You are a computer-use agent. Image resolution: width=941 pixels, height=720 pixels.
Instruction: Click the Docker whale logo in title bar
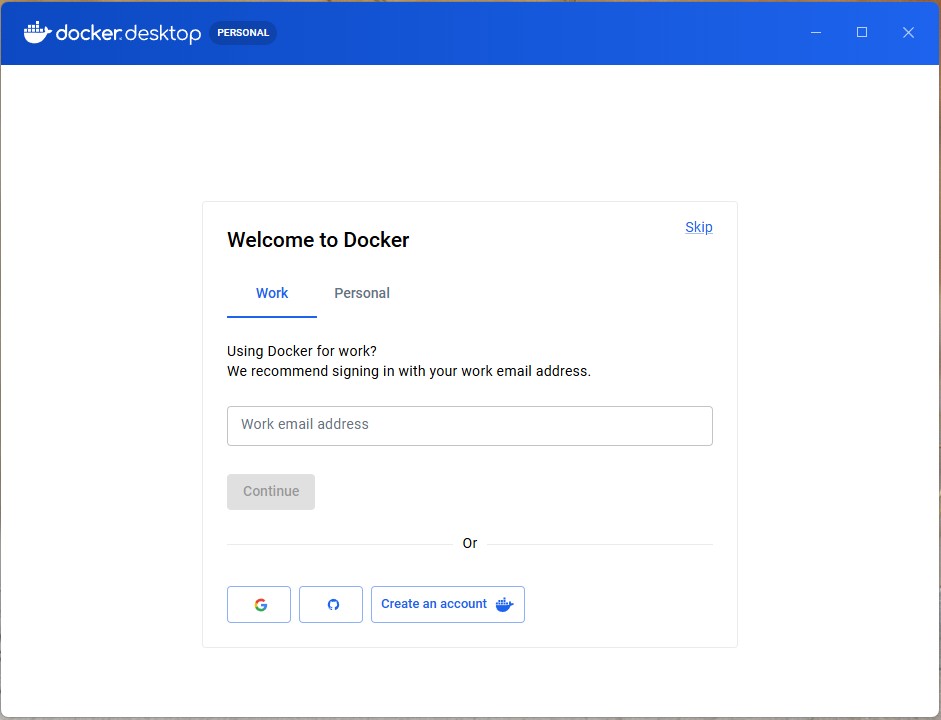(x=37, y=32)
